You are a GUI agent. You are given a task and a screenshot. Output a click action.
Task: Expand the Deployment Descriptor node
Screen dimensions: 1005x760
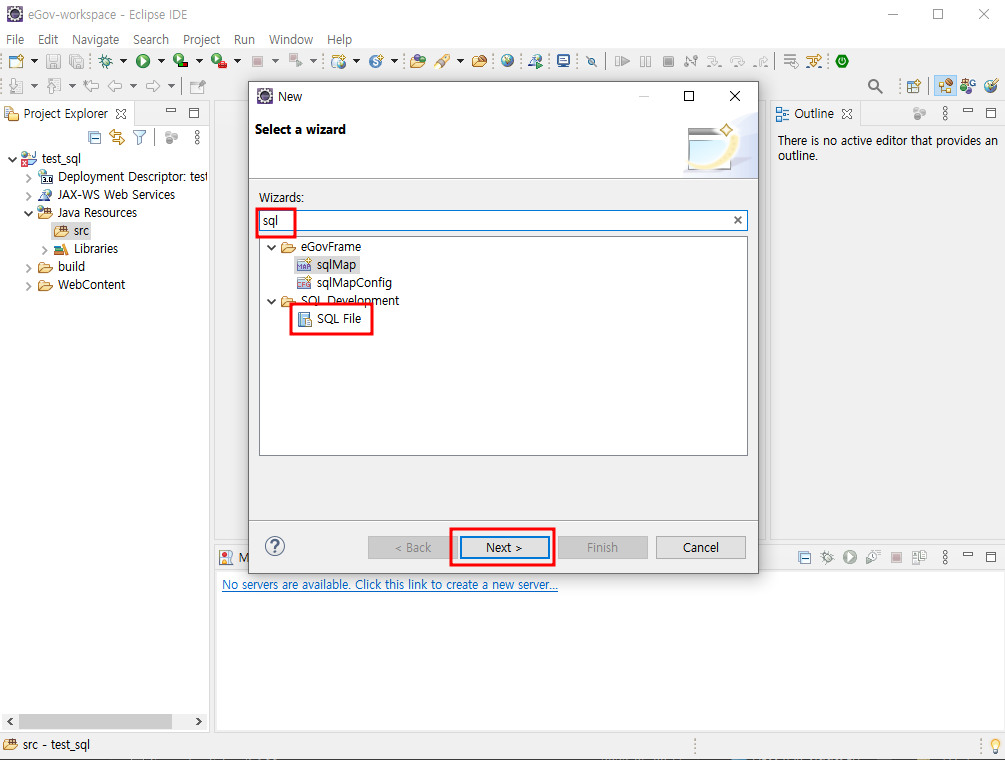point(28,178)
